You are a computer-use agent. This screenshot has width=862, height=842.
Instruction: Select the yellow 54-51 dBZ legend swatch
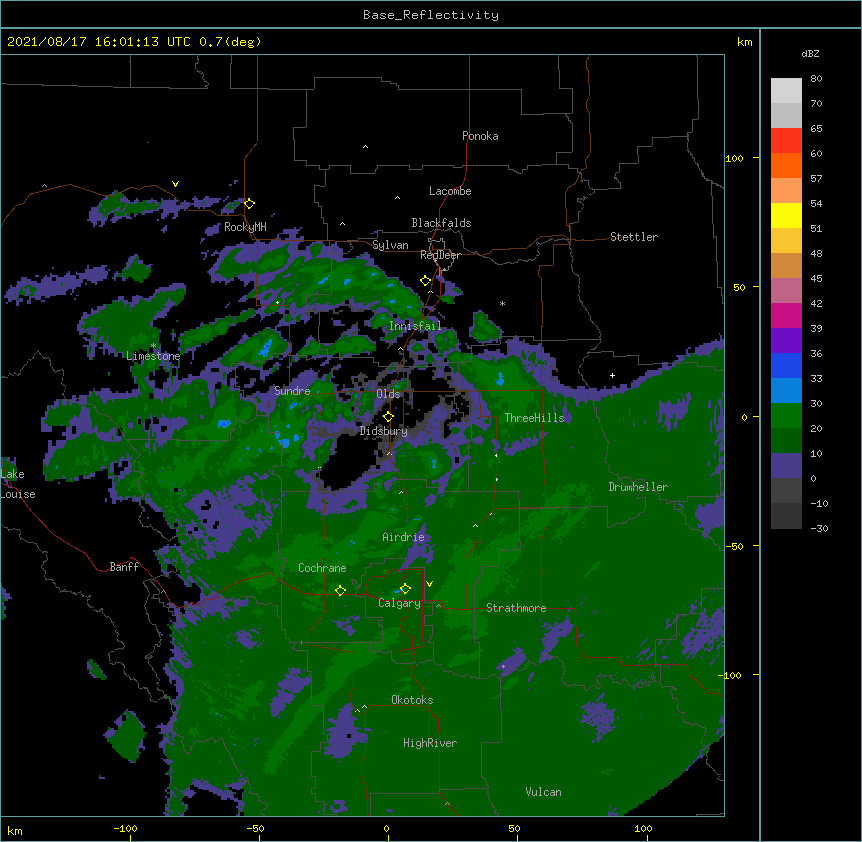point(786,216)
